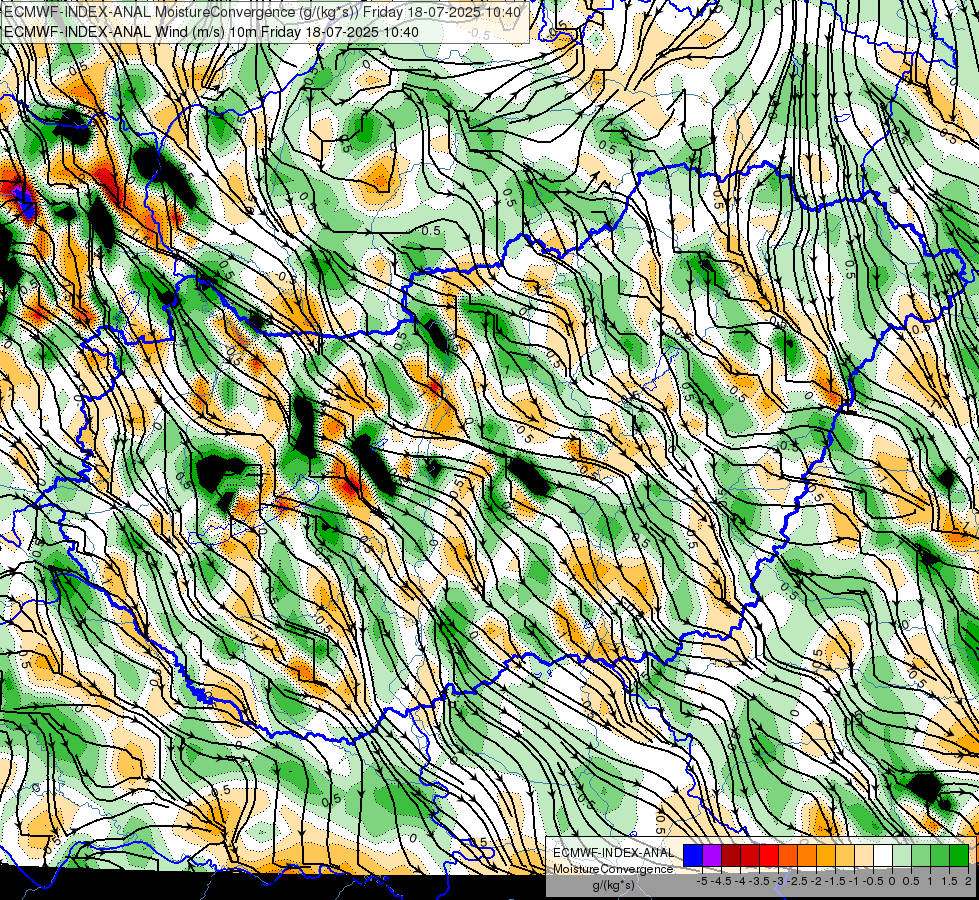Click the MoistureConvergence title line at top
The height and width of the screenshot is (900, 979).
click(x=262, y=12)
